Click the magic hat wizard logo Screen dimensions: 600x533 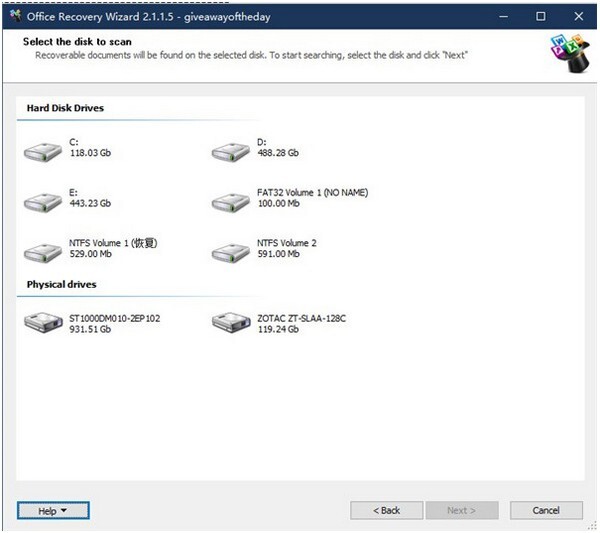(570, 54)
